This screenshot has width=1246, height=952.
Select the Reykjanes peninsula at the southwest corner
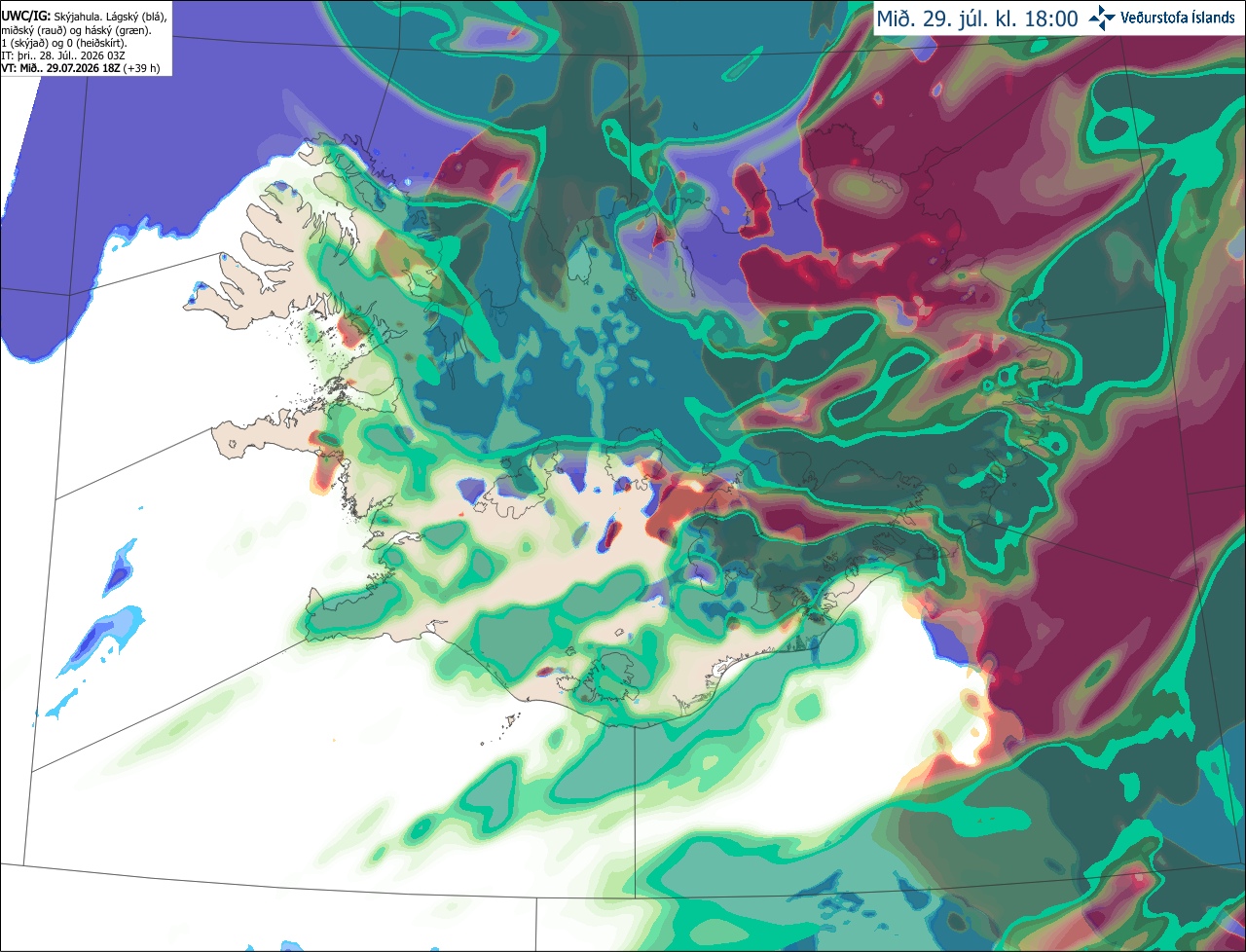pos(336,613)
